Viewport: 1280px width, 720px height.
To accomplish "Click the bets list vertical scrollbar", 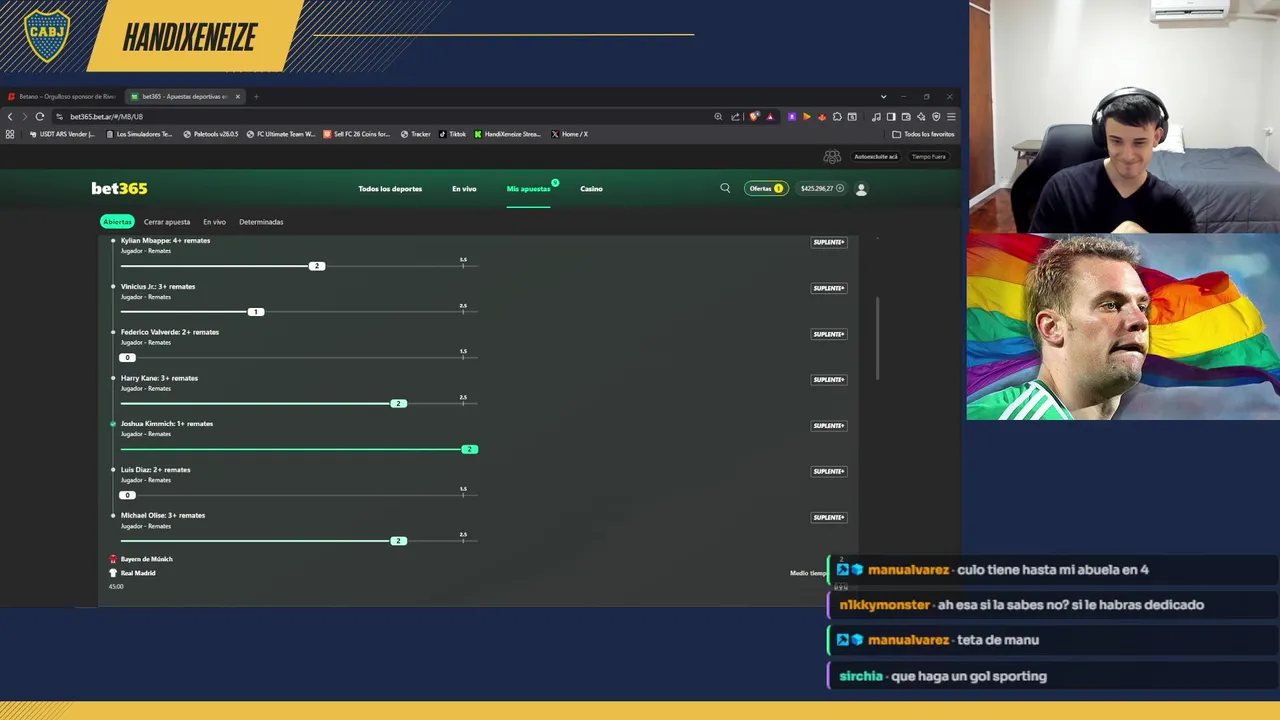I will click(x=877, y=338).
